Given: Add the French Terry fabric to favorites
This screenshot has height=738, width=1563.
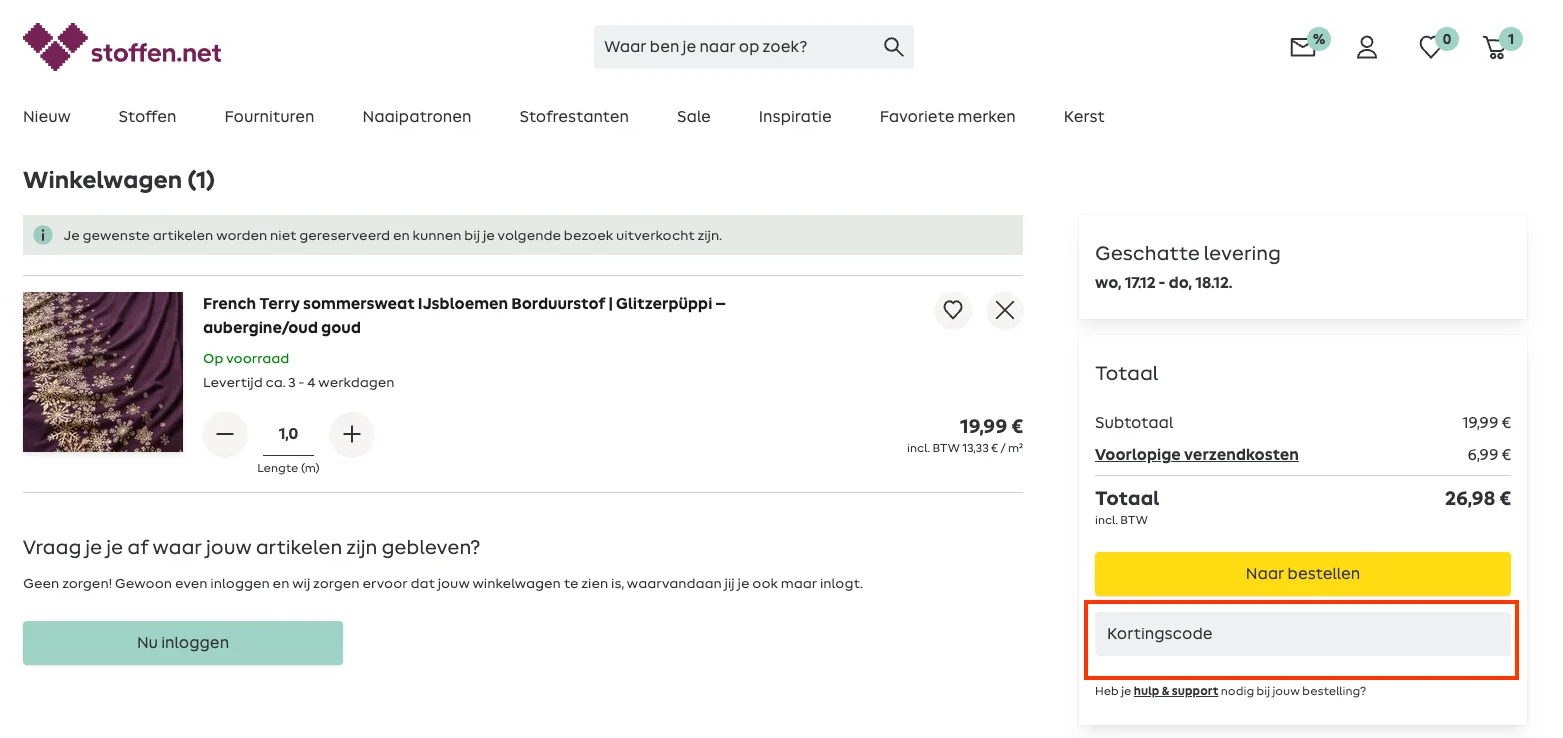Looking at the screenshot, I should [952, 310].
